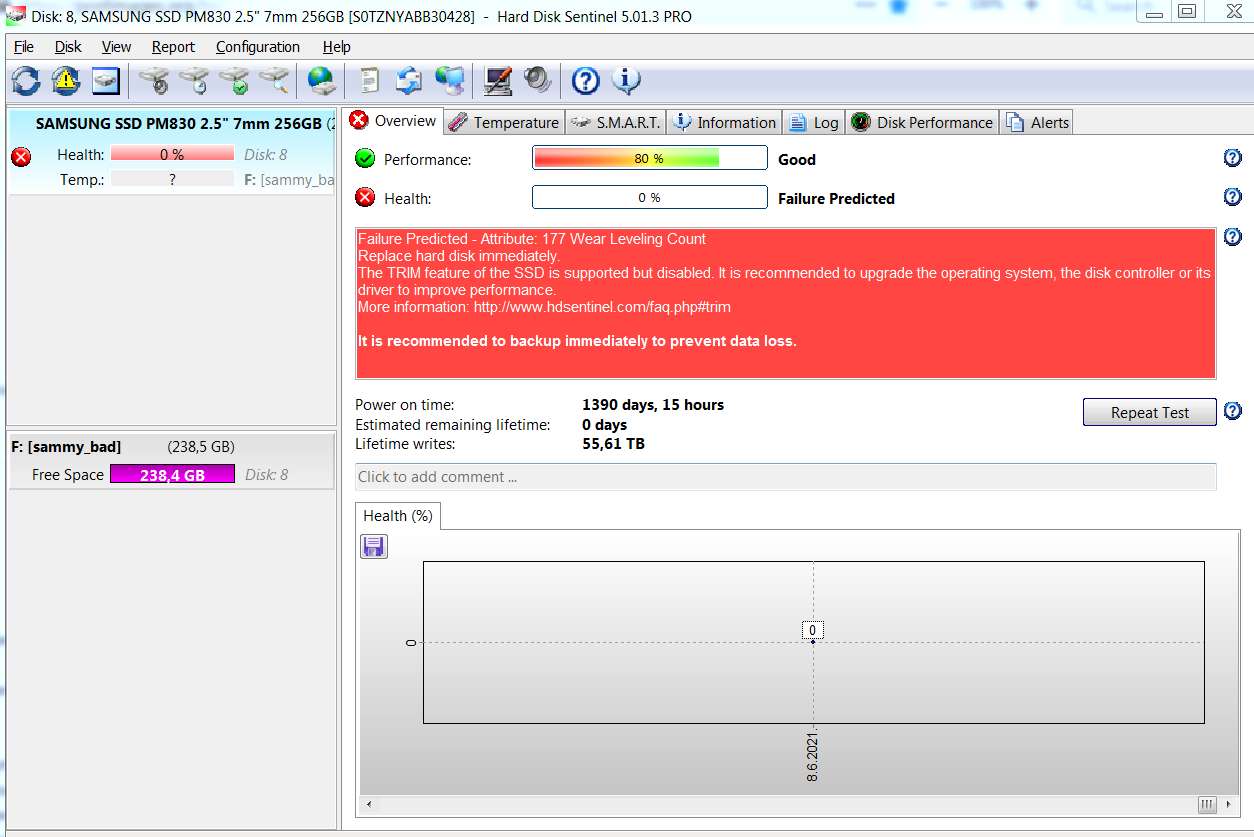Image resolution: width=1254 pixels, height=837 pixels.
Task: Switch to the Log tab
Action: pyautogui.click(x=814, y=122)
